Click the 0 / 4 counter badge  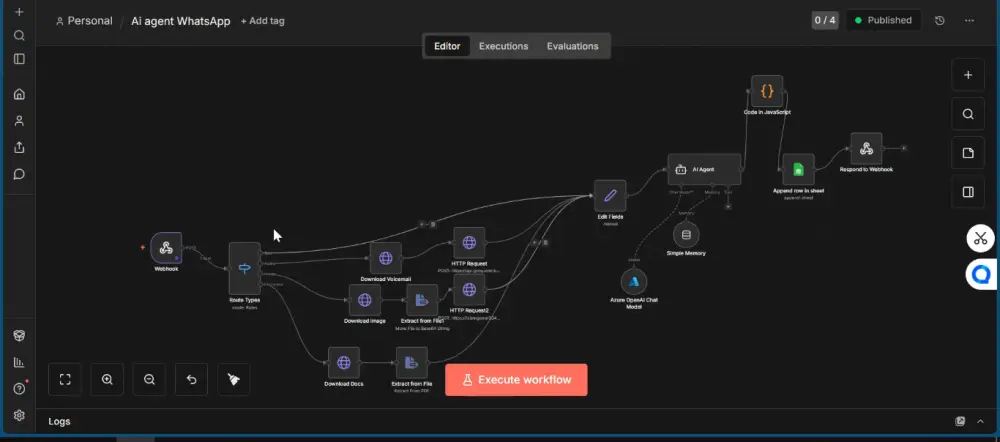(x=824, y=20)
